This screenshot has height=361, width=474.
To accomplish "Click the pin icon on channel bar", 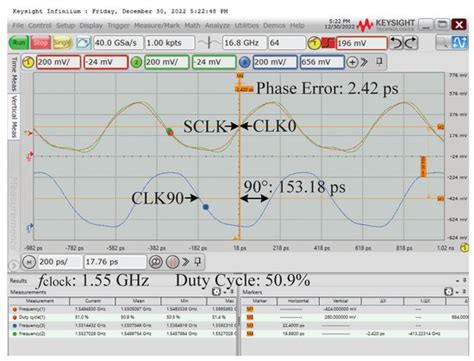I will point(379,62).
